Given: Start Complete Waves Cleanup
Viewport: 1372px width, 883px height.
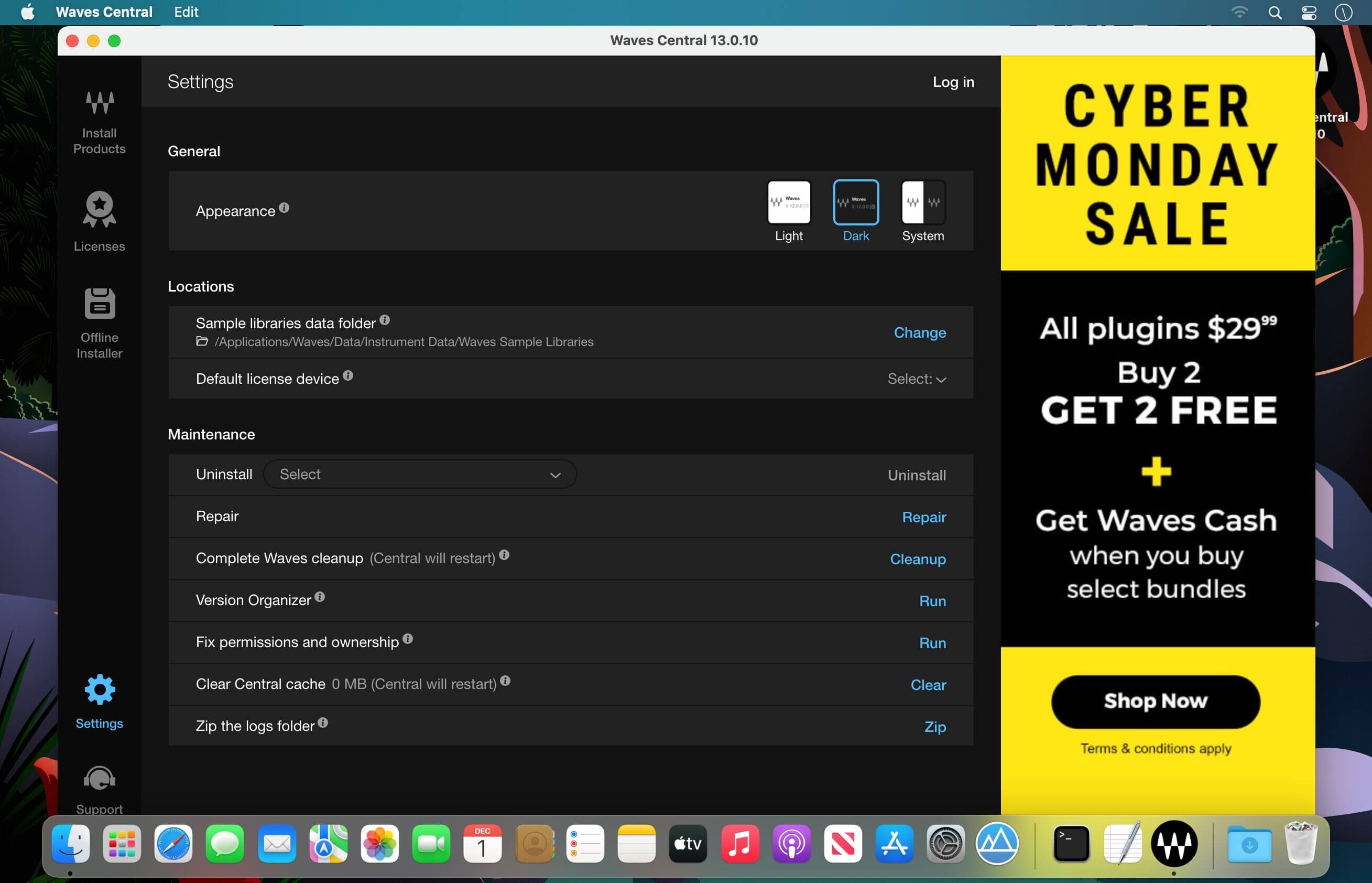Looking at the screenshot, I should [x=918, y=559].
